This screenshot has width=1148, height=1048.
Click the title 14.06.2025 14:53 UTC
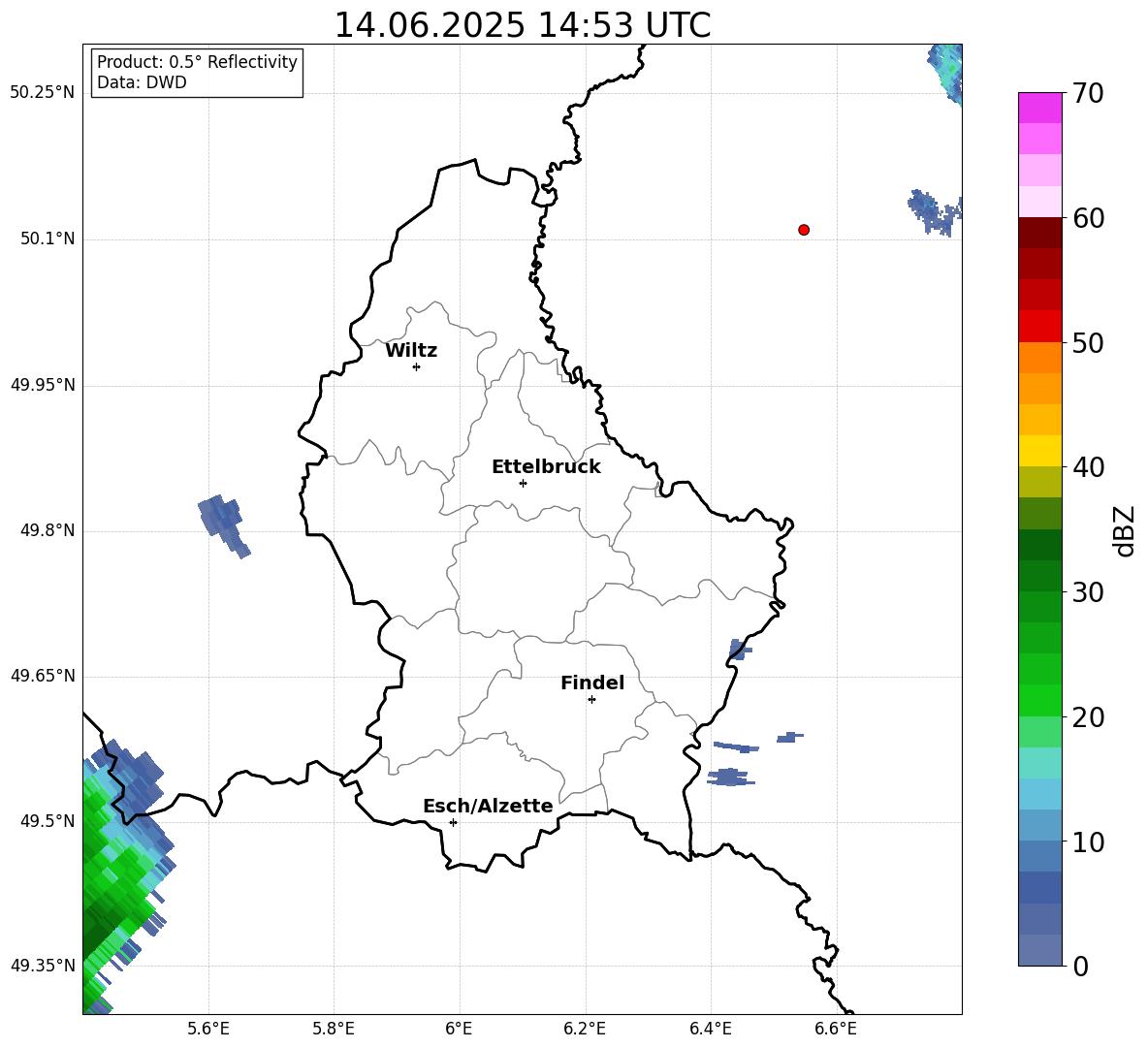tap(523, 25)
